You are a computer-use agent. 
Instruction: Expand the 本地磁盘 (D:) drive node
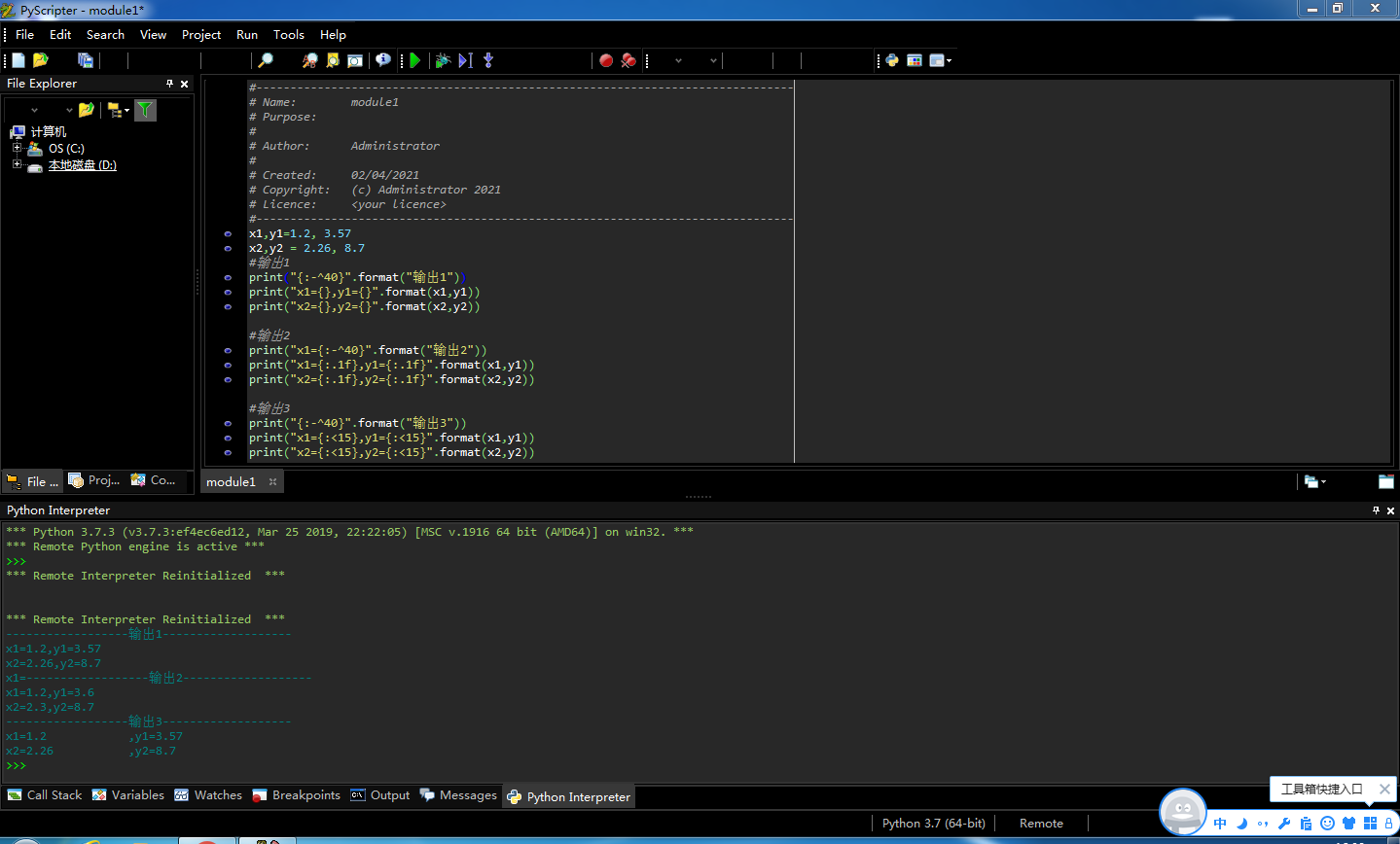pyautogui.click(x=17, y=164)
